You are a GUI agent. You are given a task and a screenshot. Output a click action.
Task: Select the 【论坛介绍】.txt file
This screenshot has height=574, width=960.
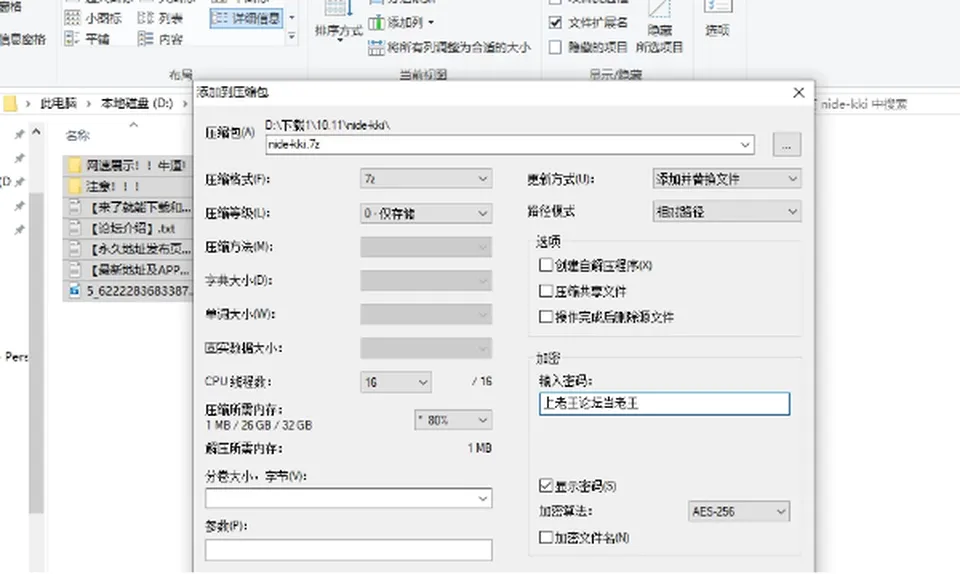(x=128, y=228)
